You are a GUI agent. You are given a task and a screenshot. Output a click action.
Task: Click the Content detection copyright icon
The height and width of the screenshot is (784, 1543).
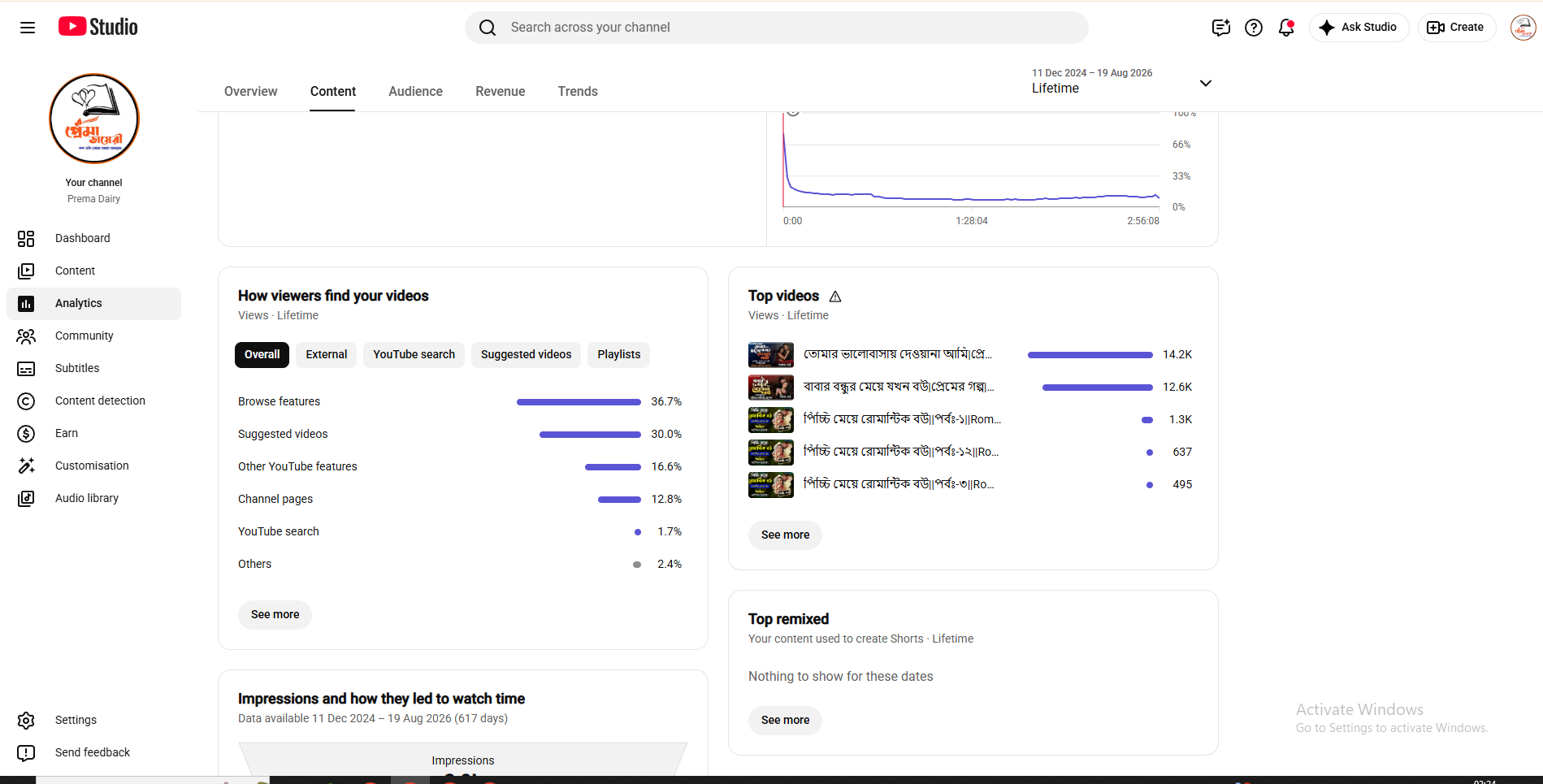click(26, 401)
